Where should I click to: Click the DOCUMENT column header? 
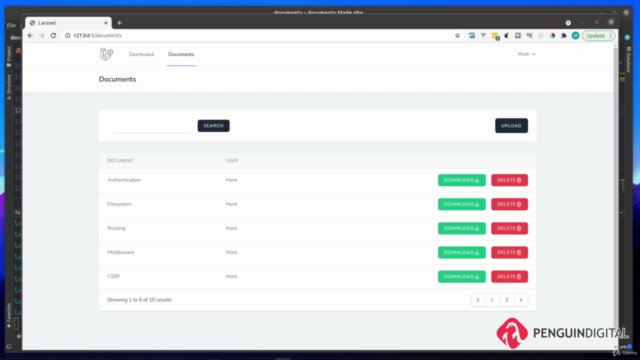[120, 160]
